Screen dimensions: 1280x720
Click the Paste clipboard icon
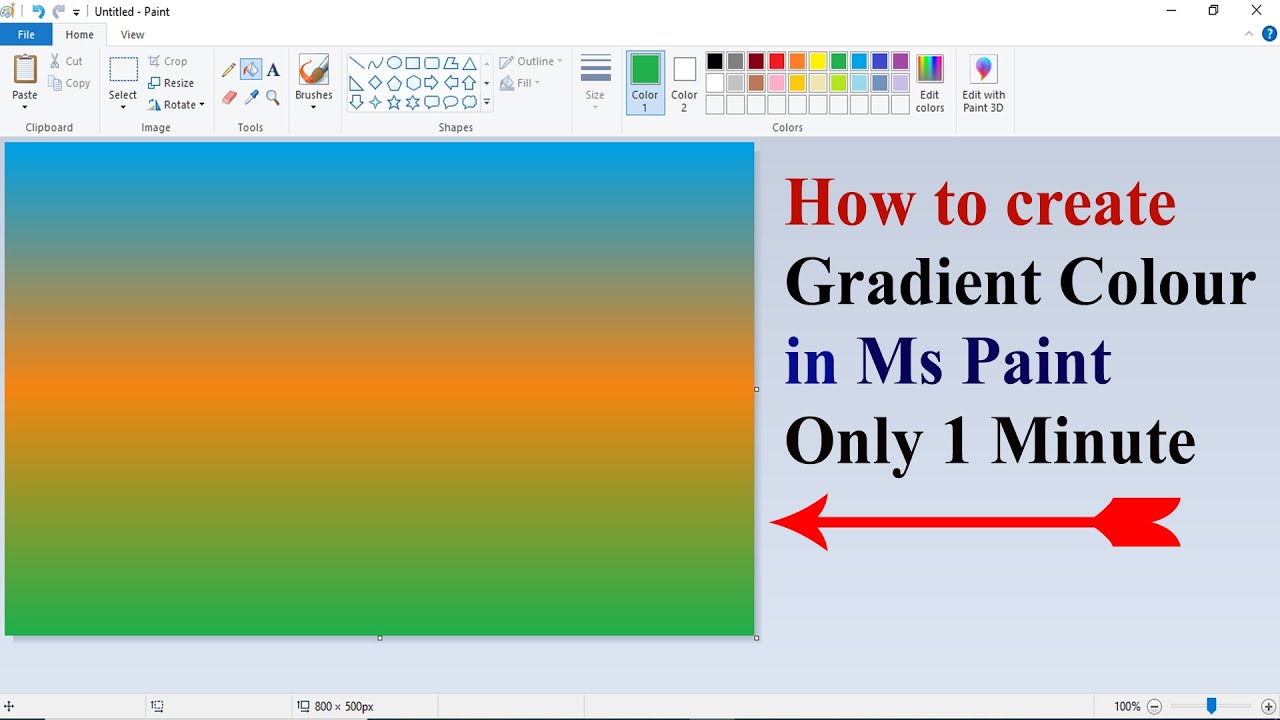click(x=25, y=69)
